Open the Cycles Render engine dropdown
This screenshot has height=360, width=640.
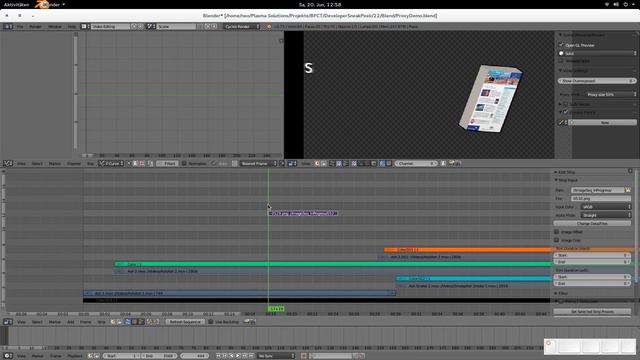click(242, 27)
